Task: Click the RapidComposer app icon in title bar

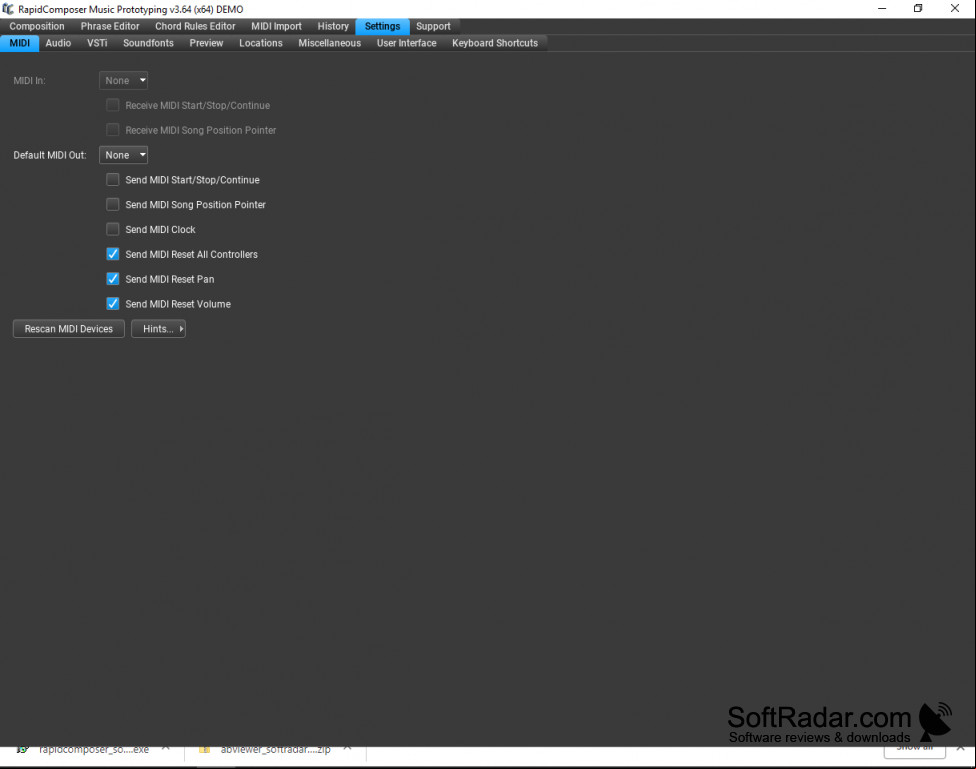Action: 8,9
